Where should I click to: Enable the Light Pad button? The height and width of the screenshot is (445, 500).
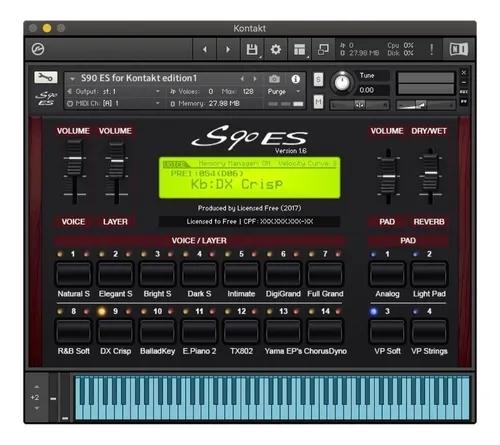click(x=429, y=274)
